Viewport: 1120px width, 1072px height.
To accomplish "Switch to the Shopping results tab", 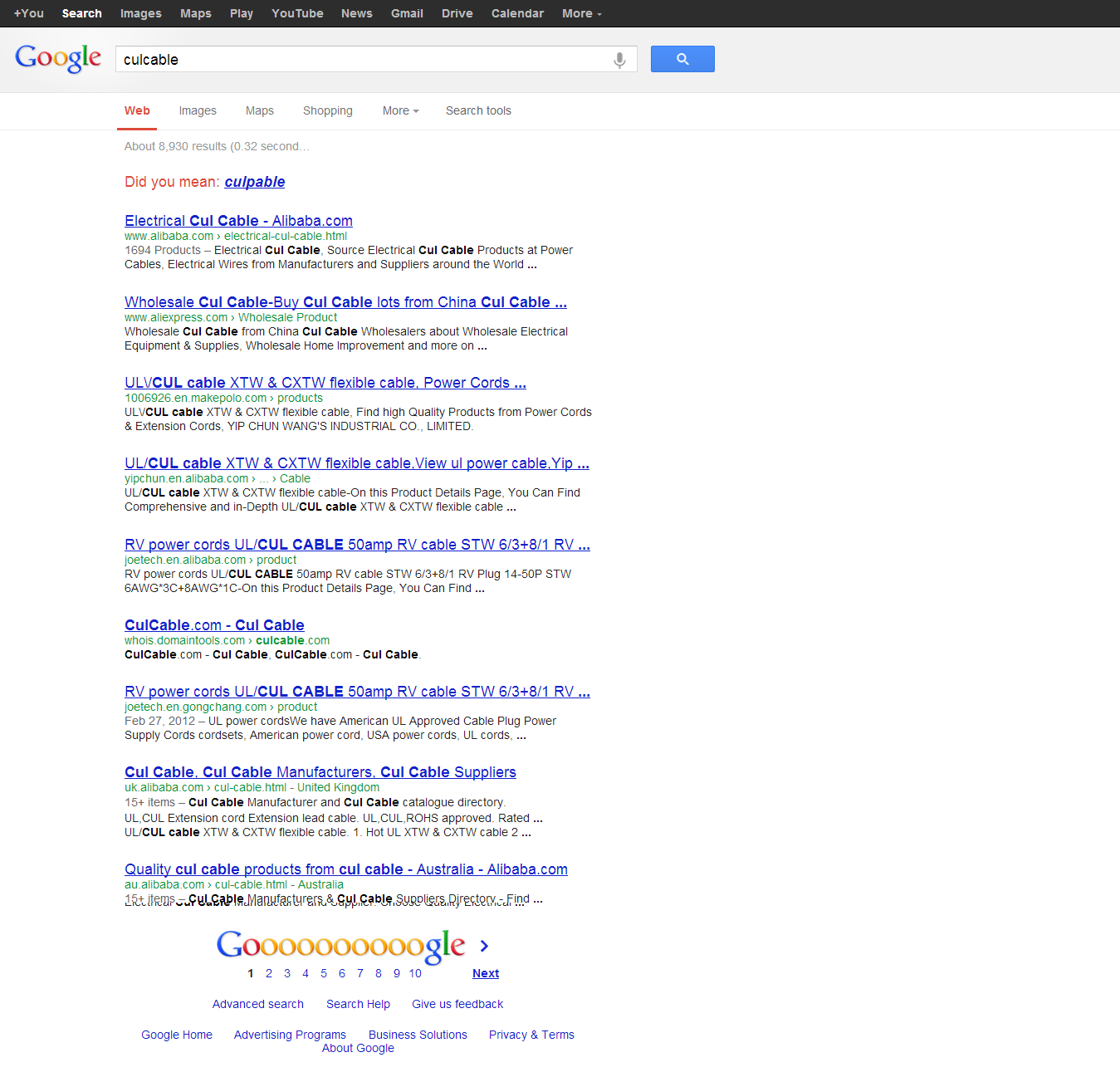I will [328, 110].
